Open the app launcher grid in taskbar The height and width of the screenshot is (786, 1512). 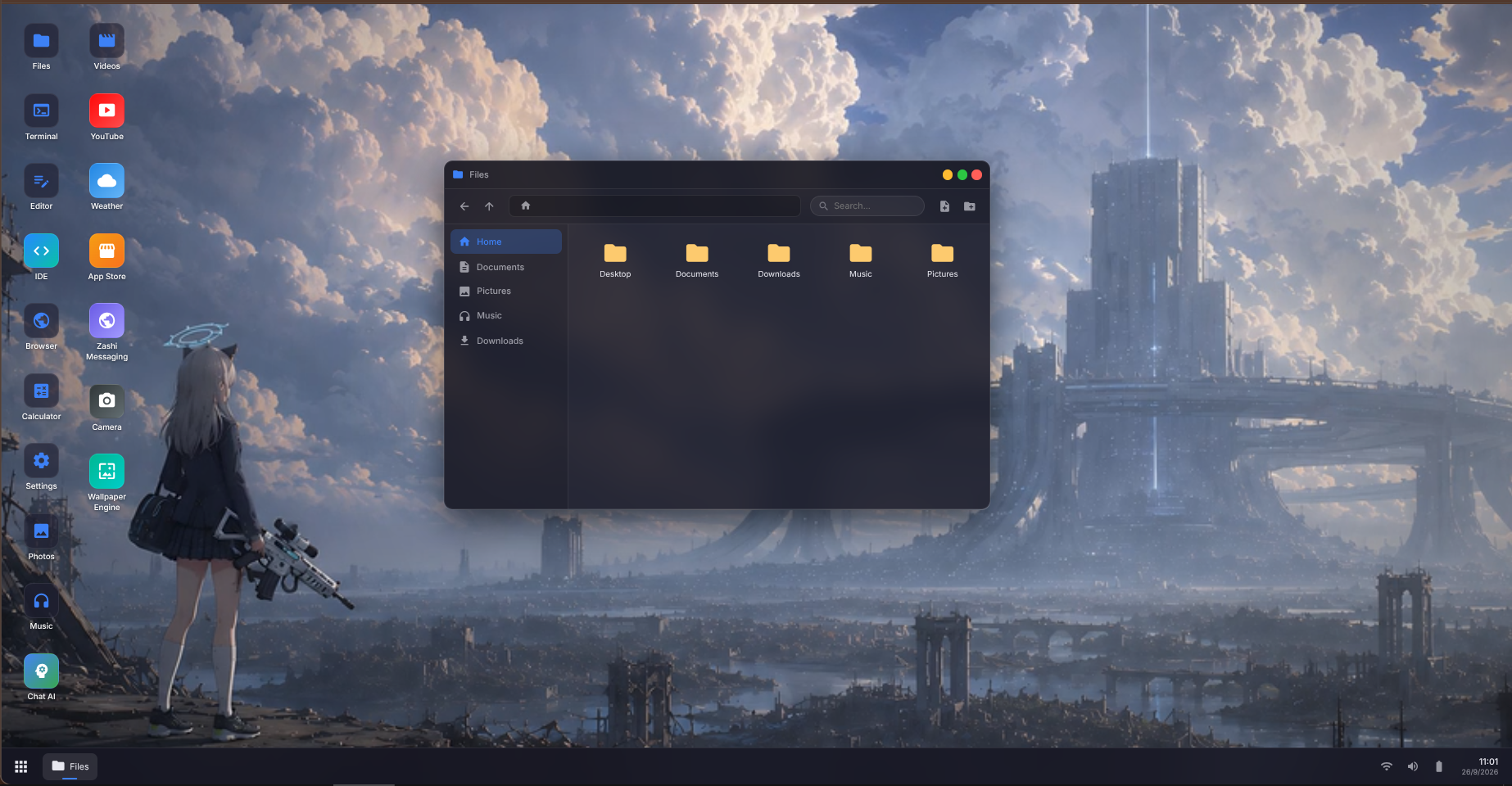tap(21, 766)
